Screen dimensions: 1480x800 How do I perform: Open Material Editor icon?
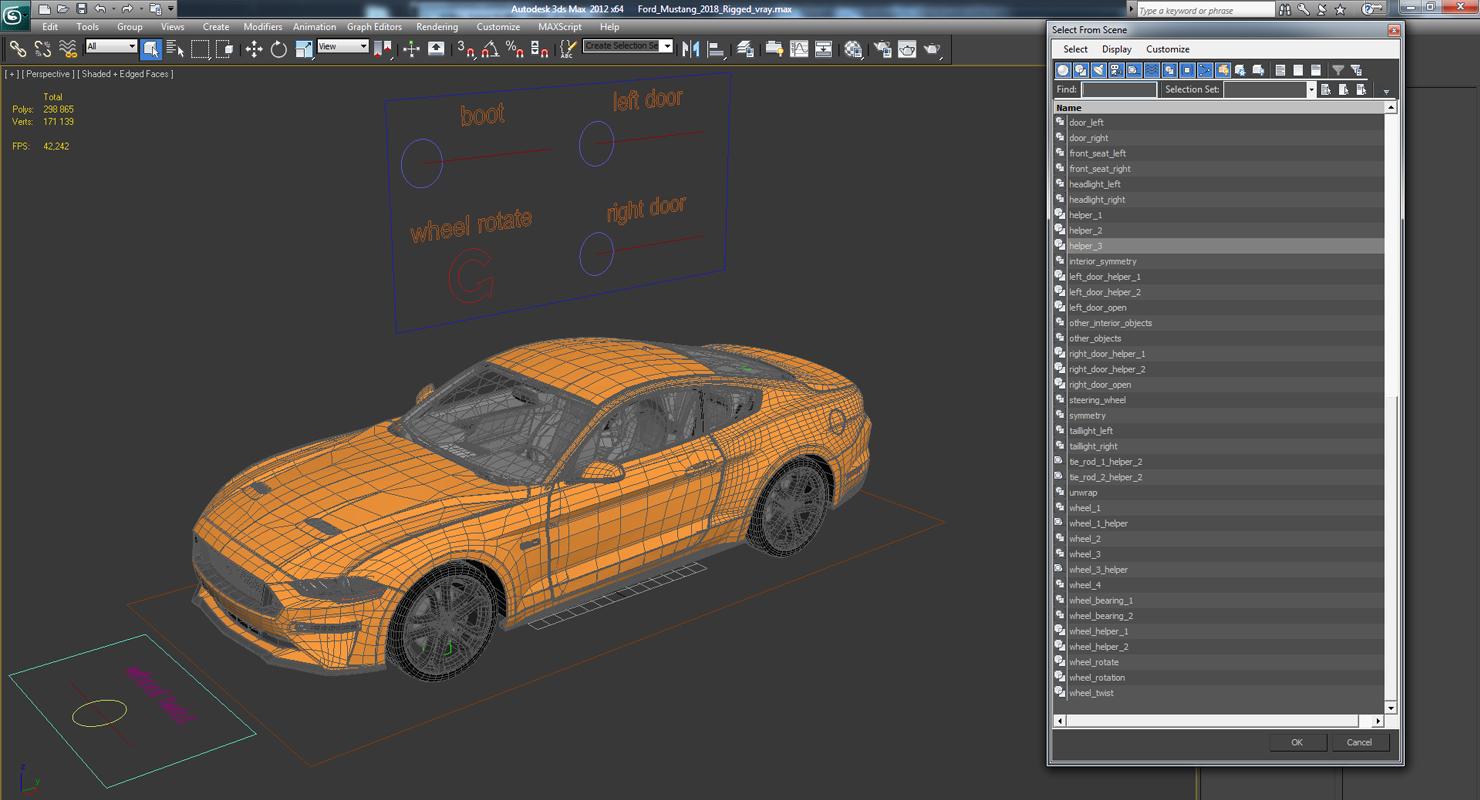tap(853, 49)
